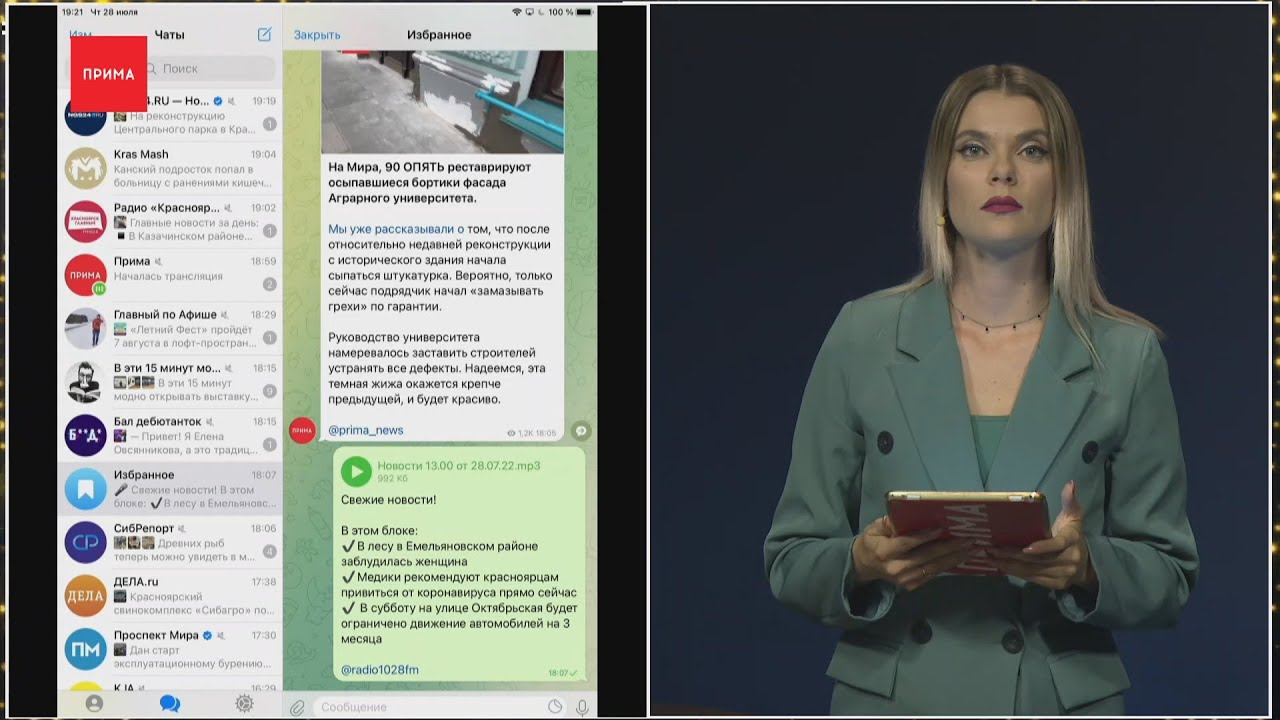Tap the paperclip attachment icon

tap(297, 707)
